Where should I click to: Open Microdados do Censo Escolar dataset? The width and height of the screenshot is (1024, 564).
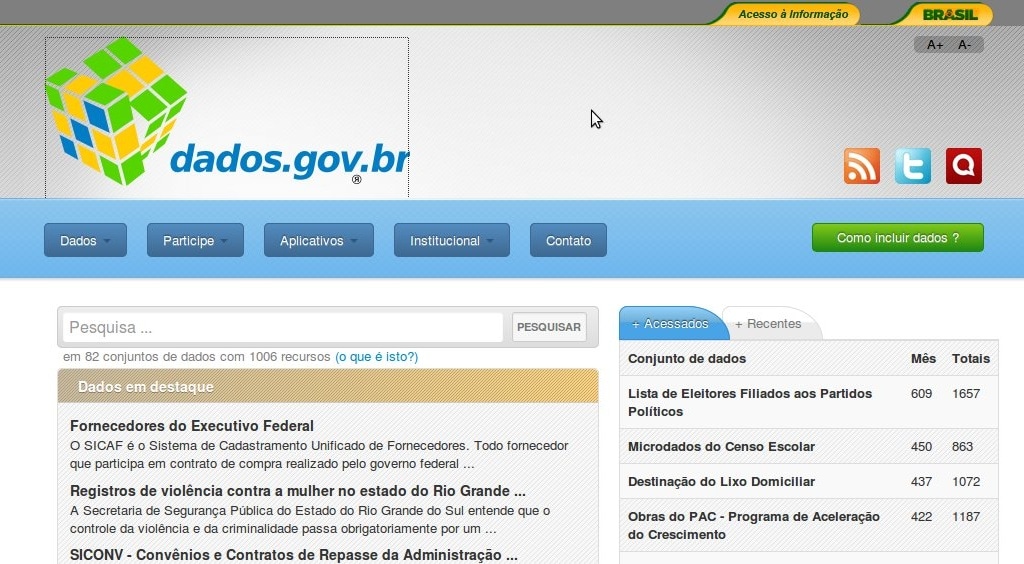point(721,447)
